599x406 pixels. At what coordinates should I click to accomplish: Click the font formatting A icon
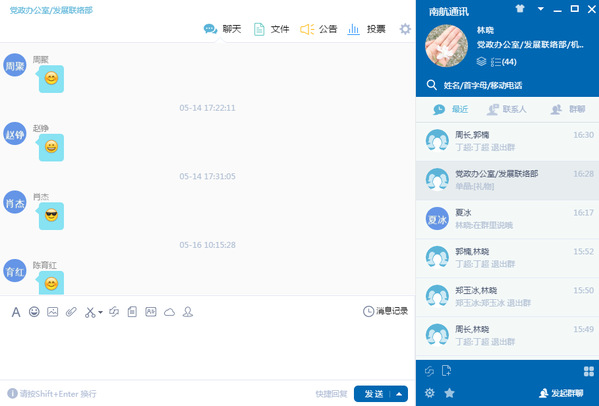(16, 312)
